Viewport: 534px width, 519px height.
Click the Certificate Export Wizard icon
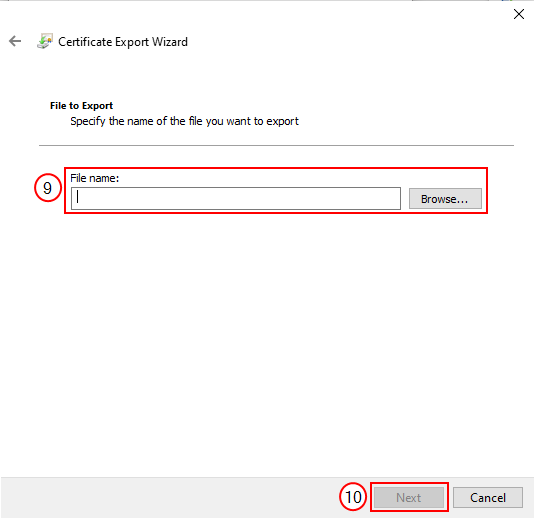click(45, 41)
